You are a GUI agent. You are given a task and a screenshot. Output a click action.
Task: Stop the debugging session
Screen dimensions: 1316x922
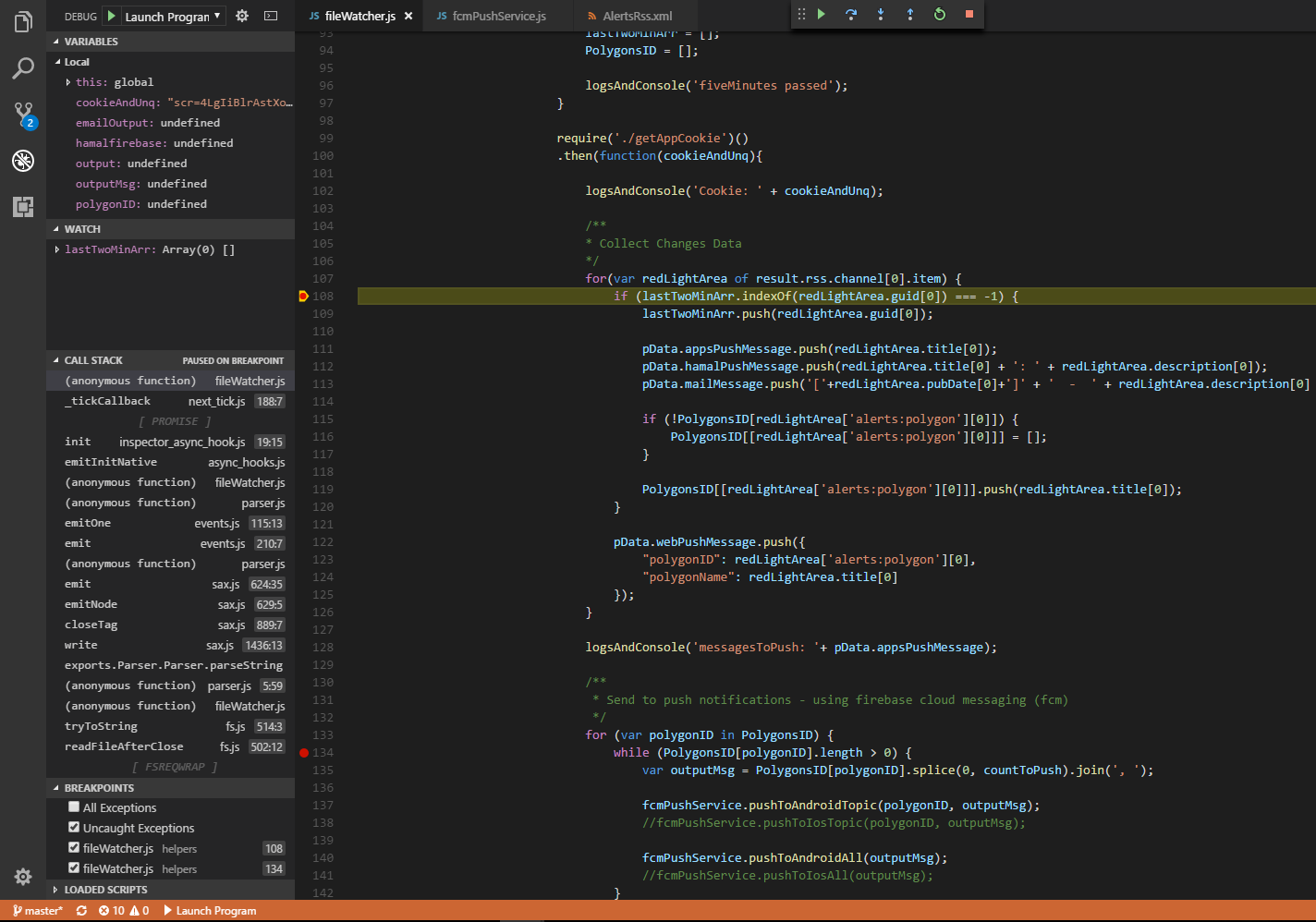click(969, 14)
